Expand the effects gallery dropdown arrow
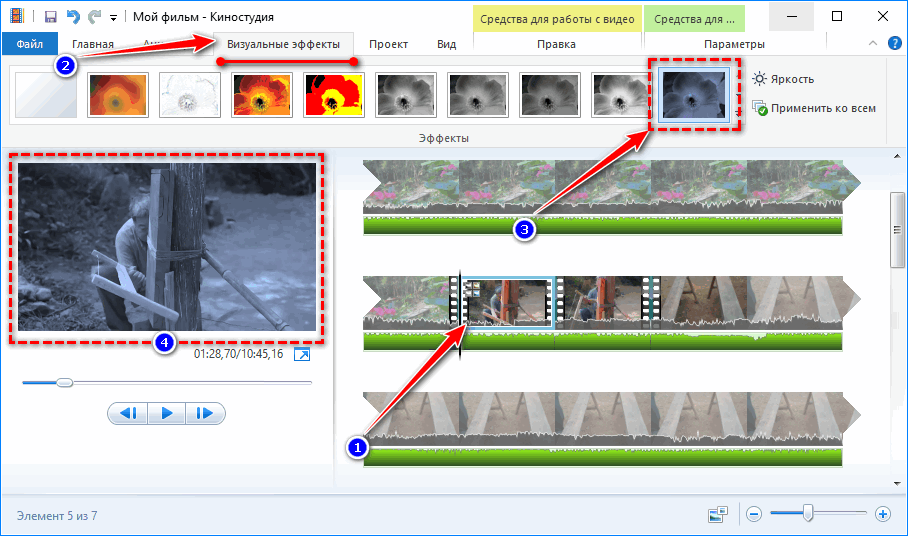The height and width of the screenshot is (536, 908). (x=738, y=113)
